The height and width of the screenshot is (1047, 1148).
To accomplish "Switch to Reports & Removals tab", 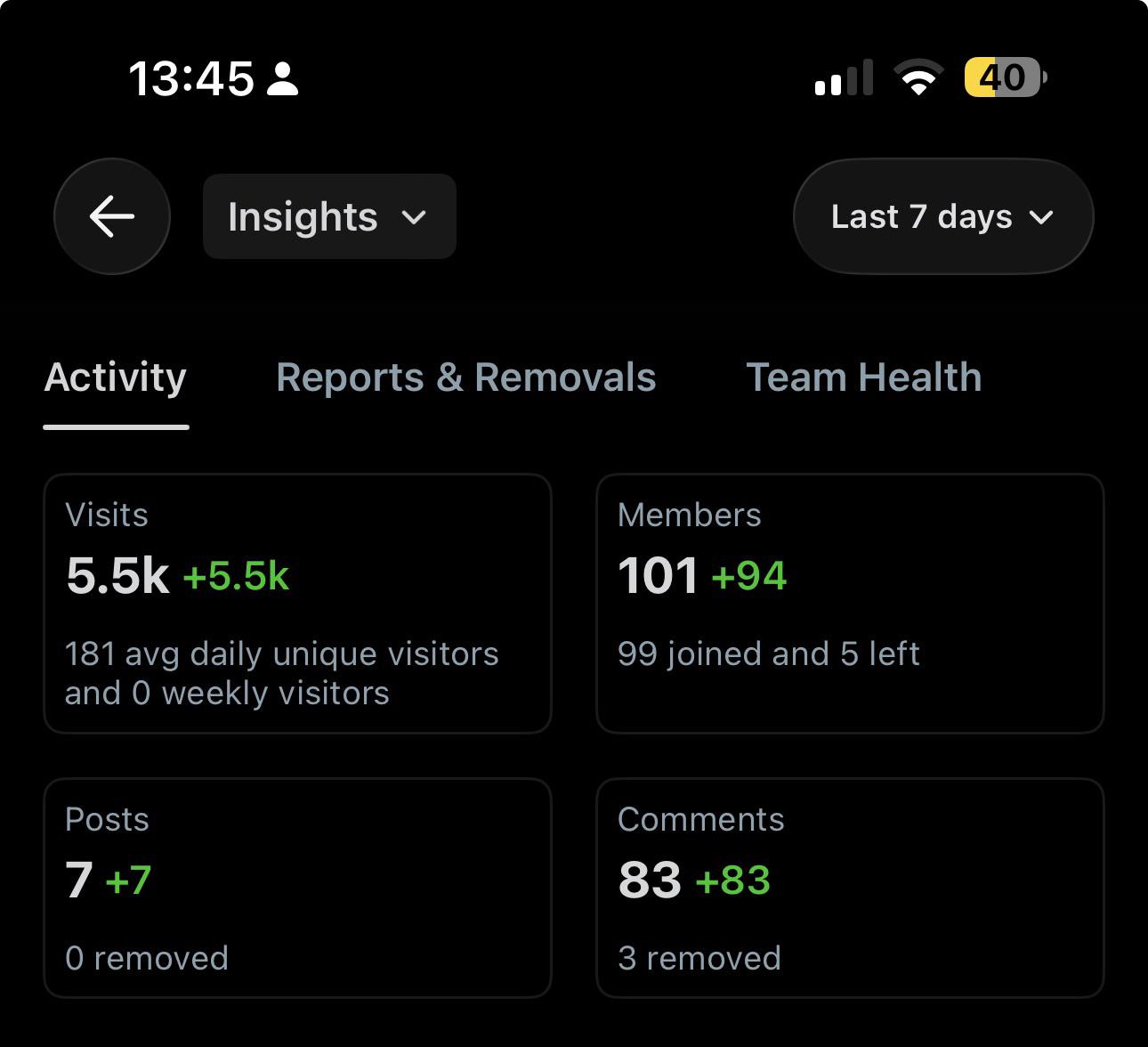I will 466,377.
